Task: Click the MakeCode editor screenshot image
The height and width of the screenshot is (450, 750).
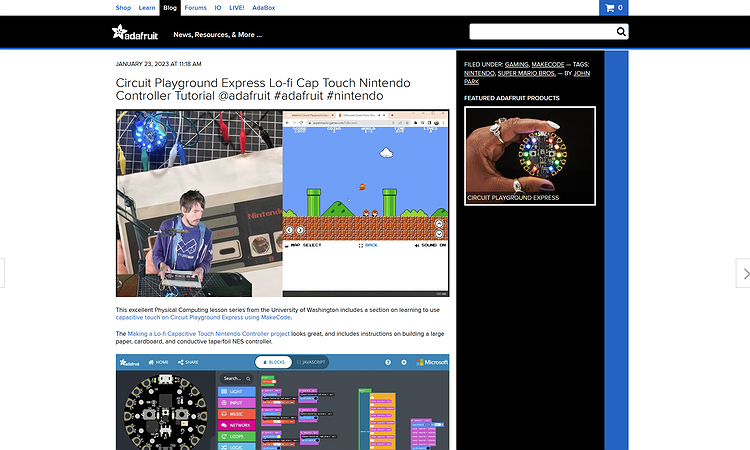Action: pyautogui.click(x=282, y=402)
